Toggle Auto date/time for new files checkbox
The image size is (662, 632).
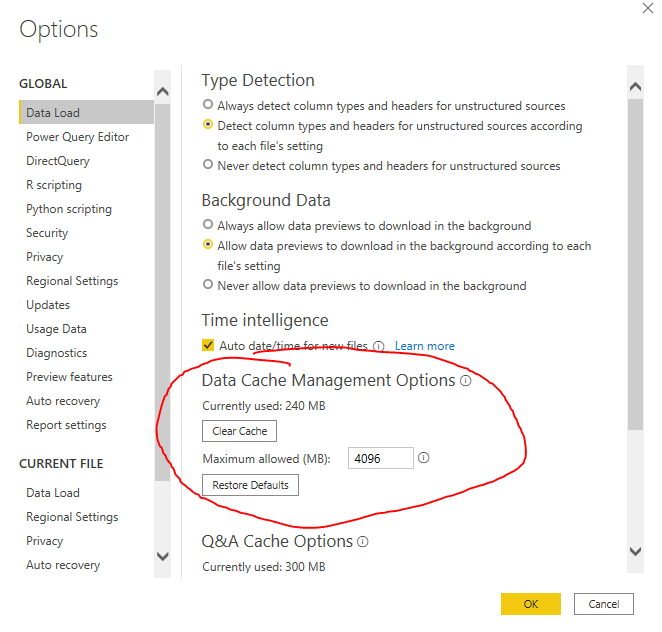[208, 345]
